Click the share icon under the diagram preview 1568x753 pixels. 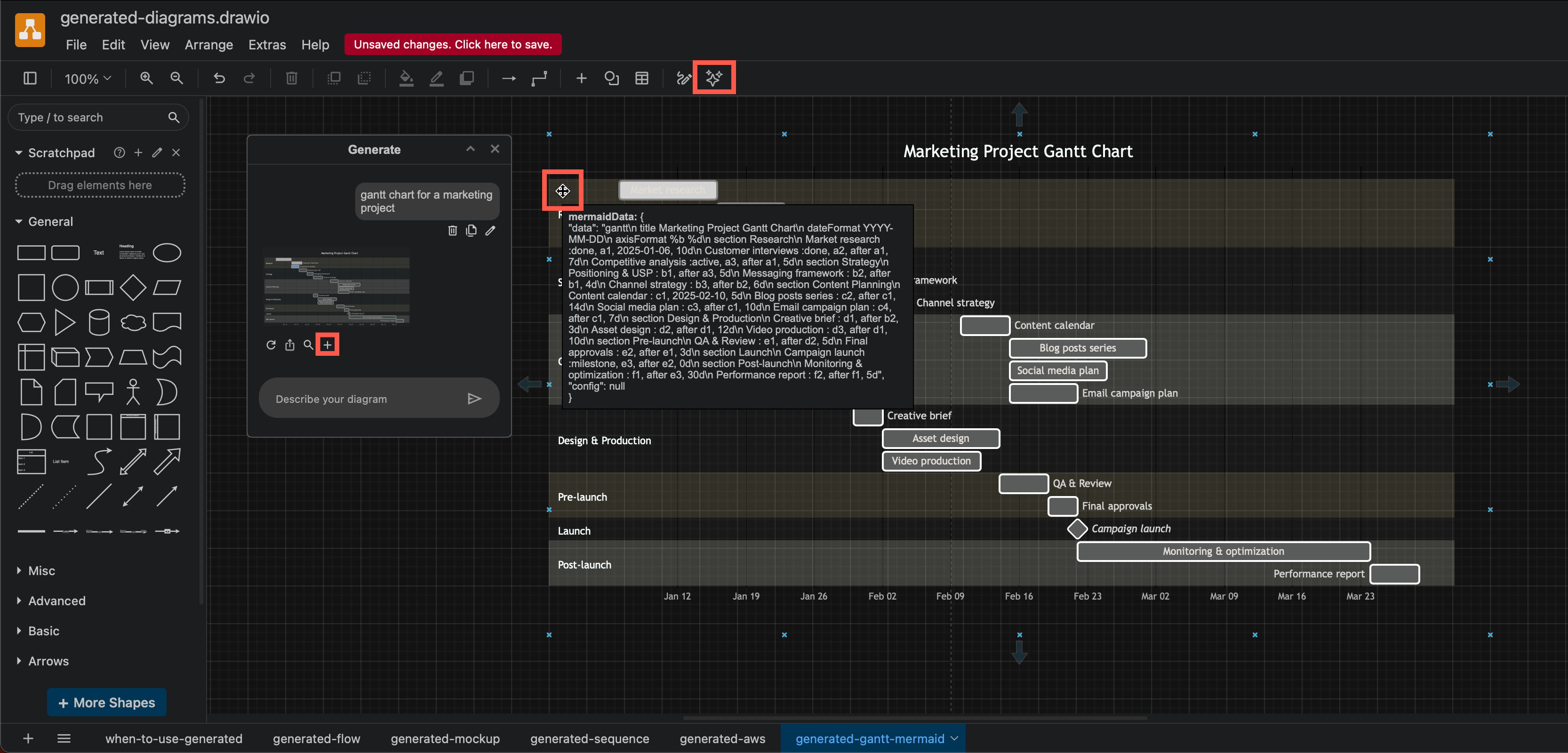coord(290,344)
